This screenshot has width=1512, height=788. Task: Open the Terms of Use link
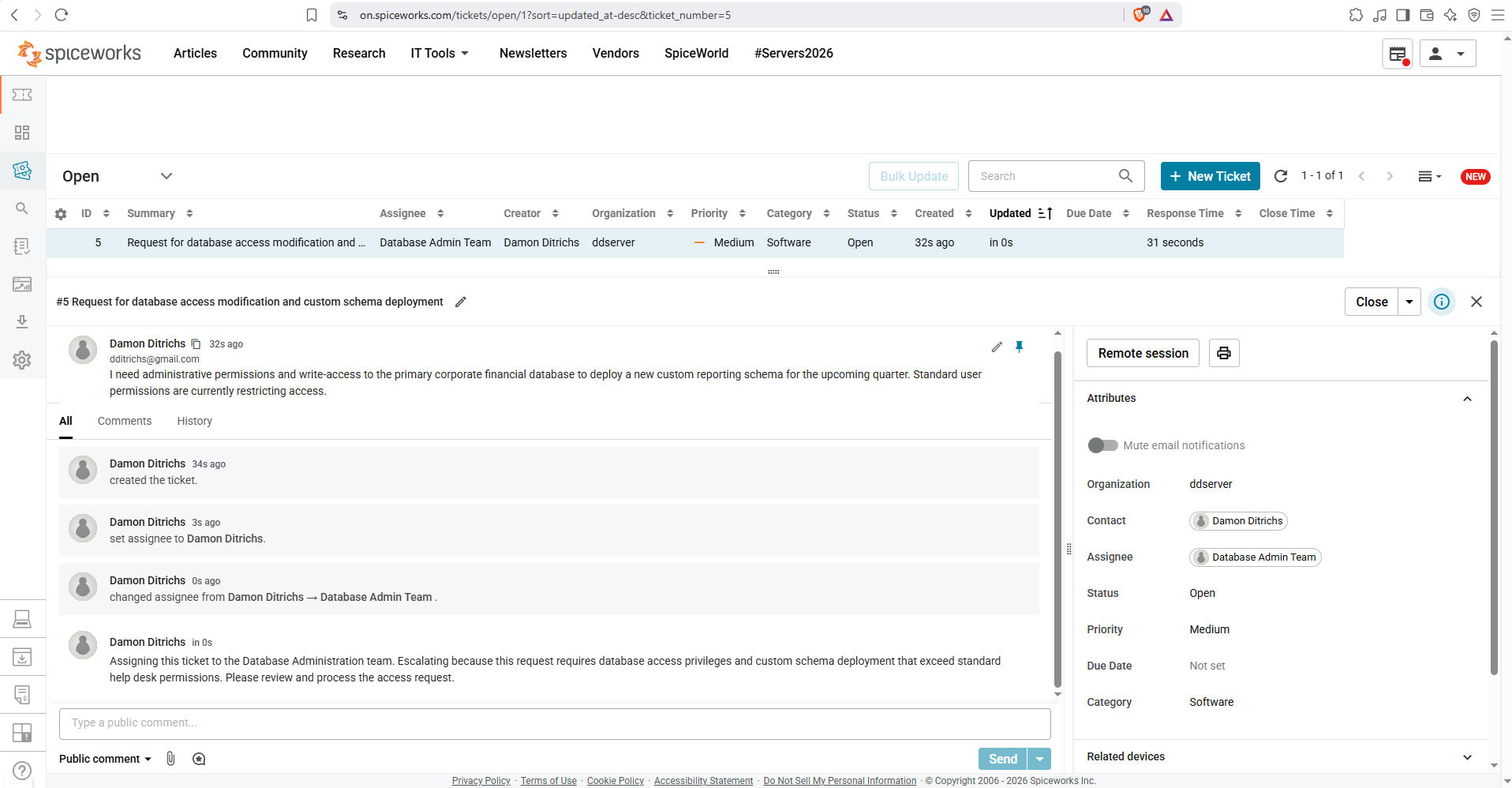pyautogui.click(x=548, y=781)
